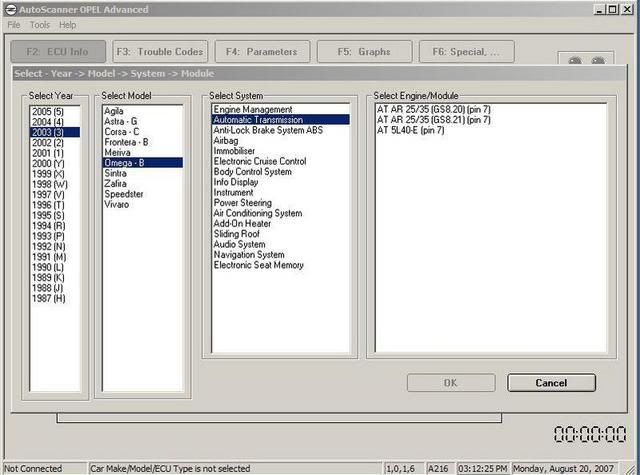Screen dimensions: 640x475
Task: Choose the Meriva model
Action: pos(142,153)
